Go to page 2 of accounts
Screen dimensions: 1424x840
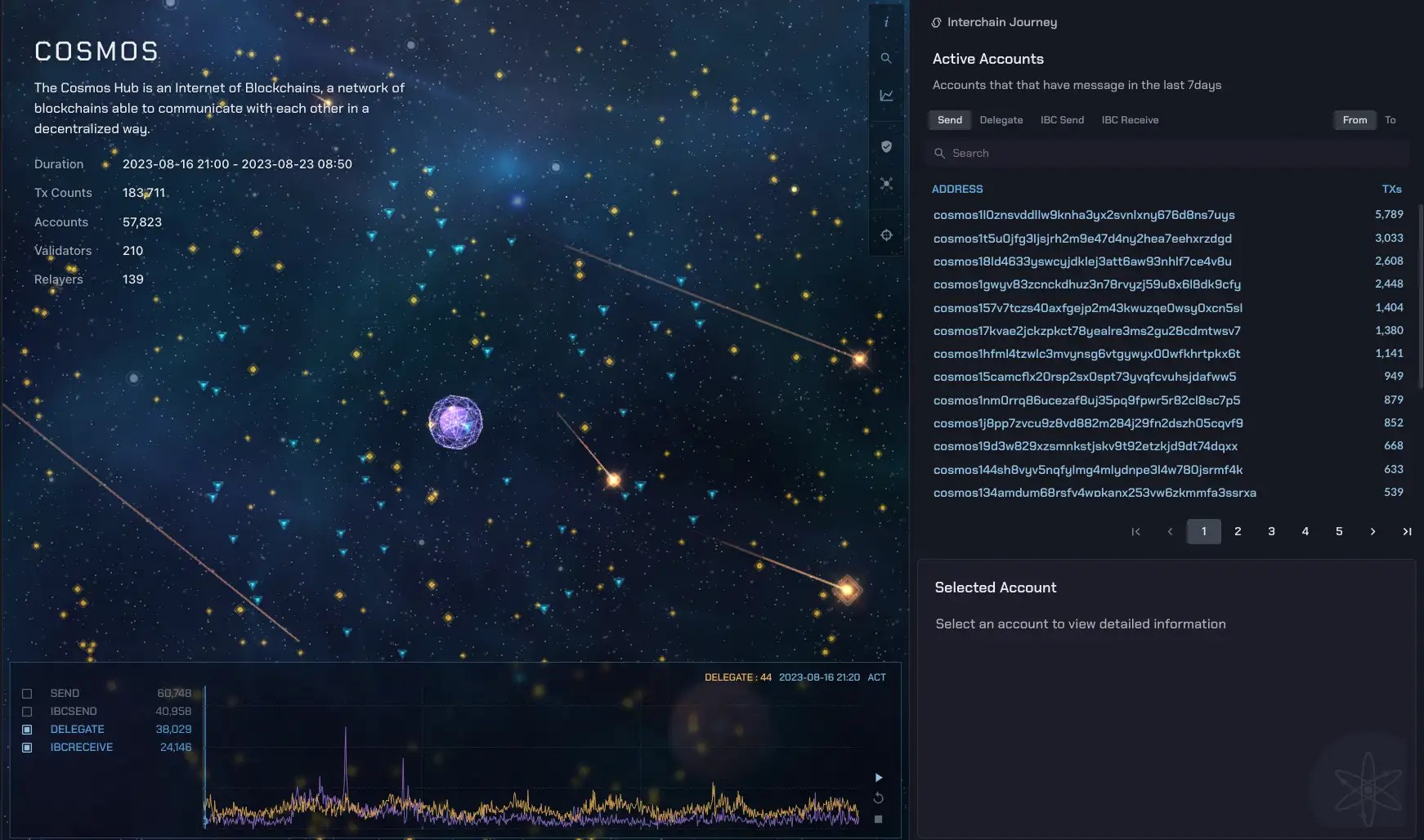pyautogui.click(x=1238, y=532)
